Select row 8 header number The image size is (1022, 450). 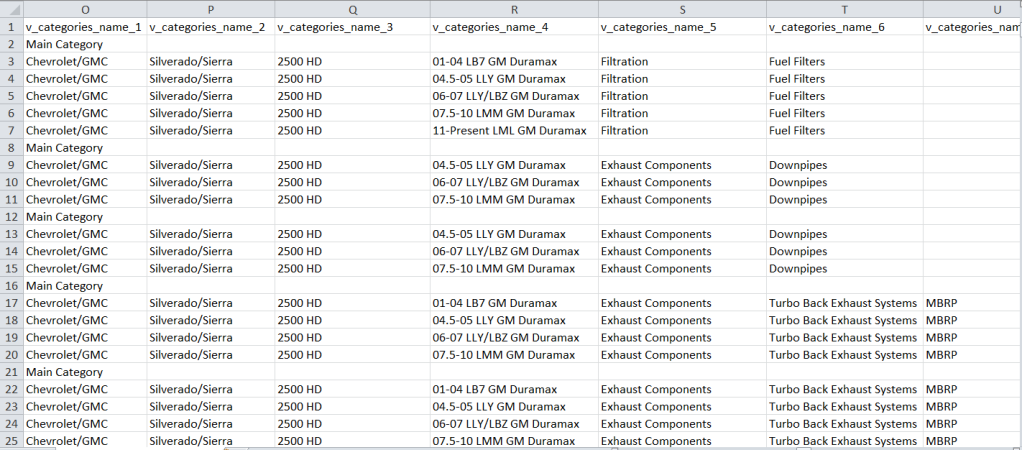tap(11, 147)
